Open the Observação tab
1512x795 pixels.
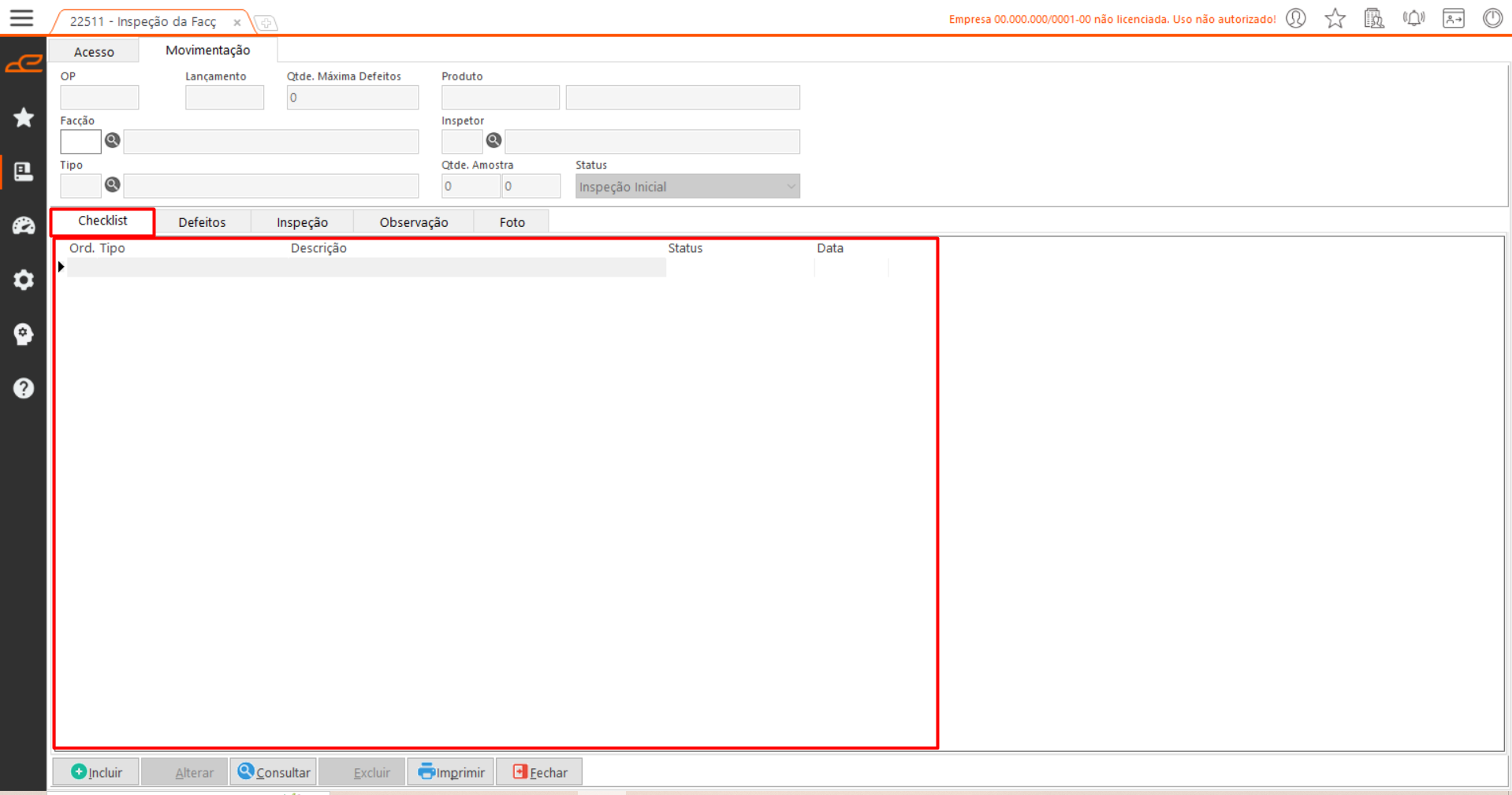click(x=413, y=222)
